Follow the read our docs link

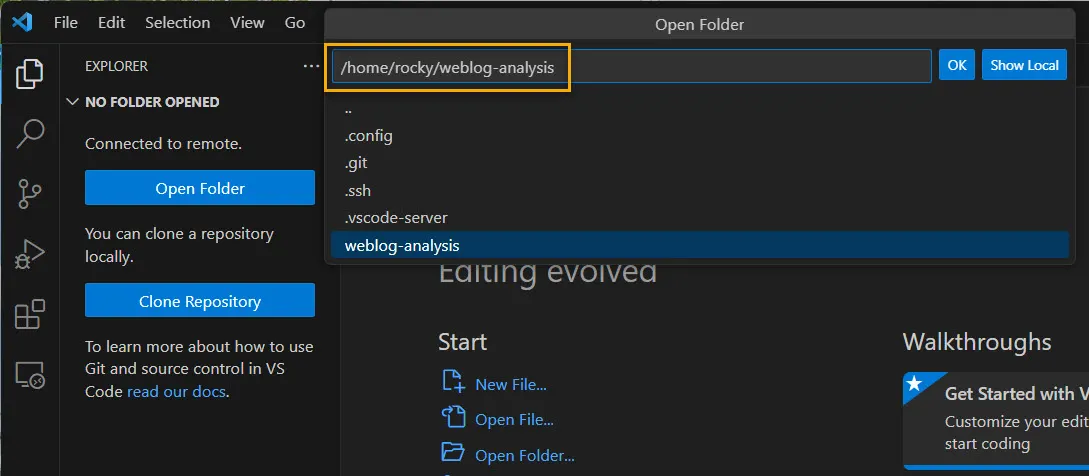click(x=177, y=392)
